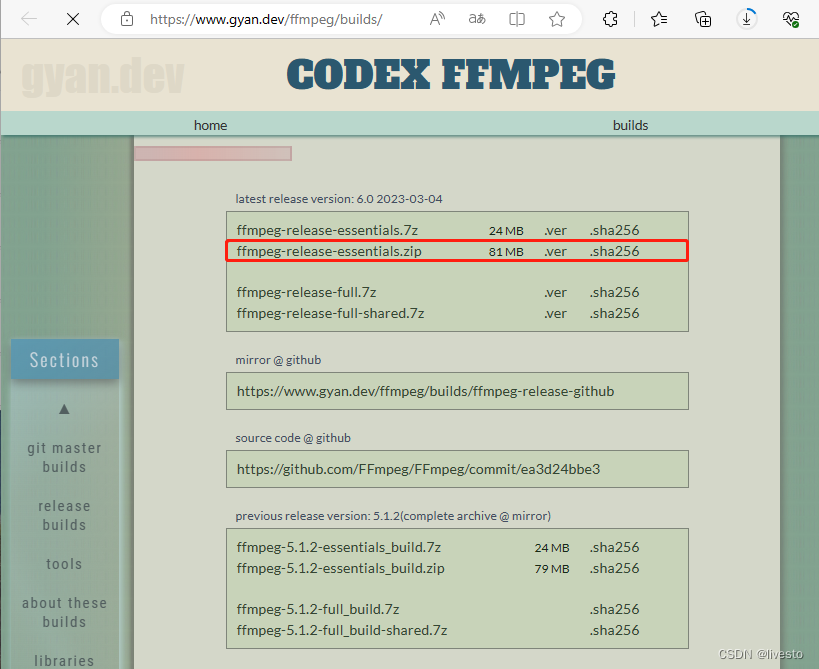Add this page to favorites

click(x=557, y=19)
